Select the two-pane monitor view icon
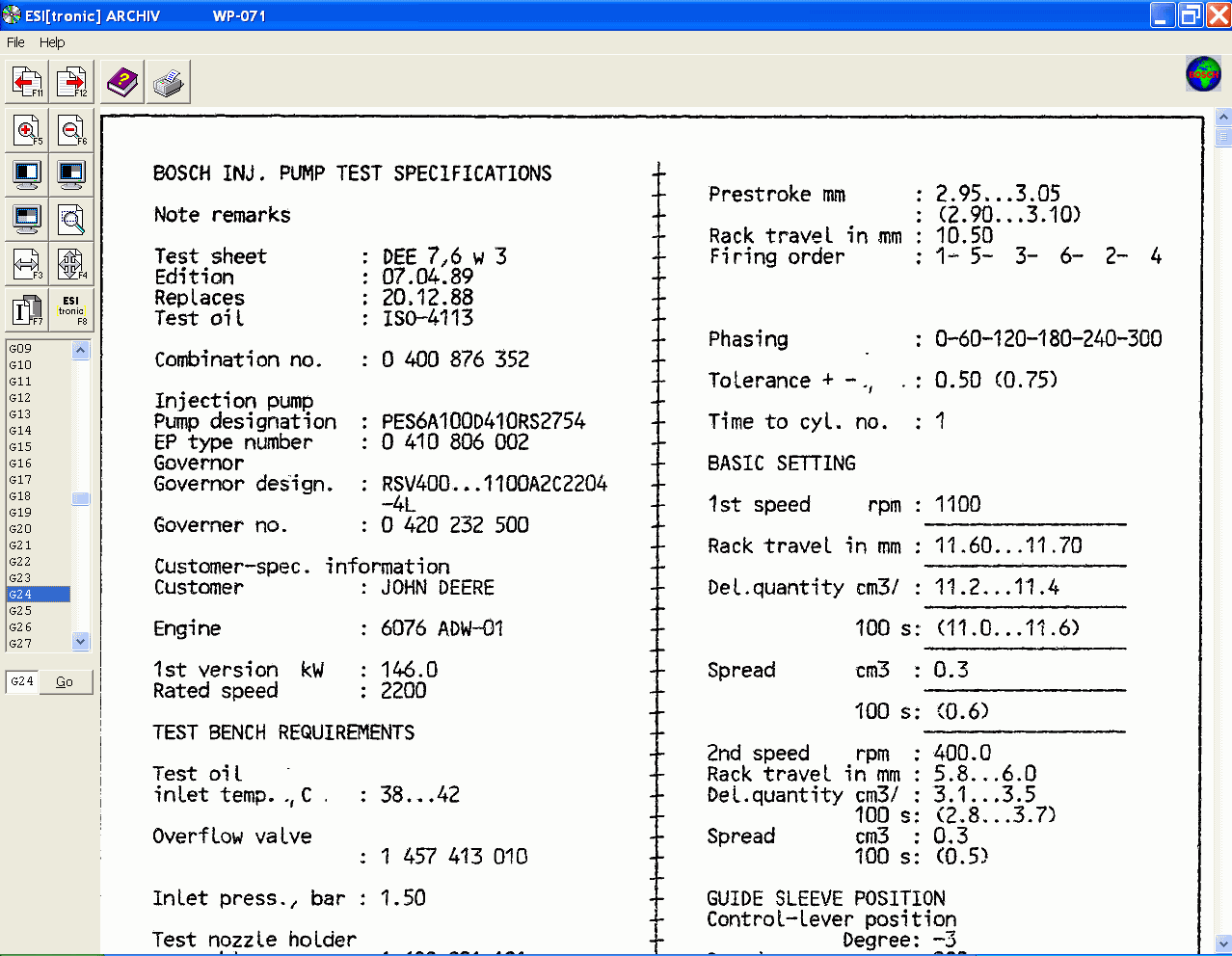 pyautogui.click(x=27, y=173)
